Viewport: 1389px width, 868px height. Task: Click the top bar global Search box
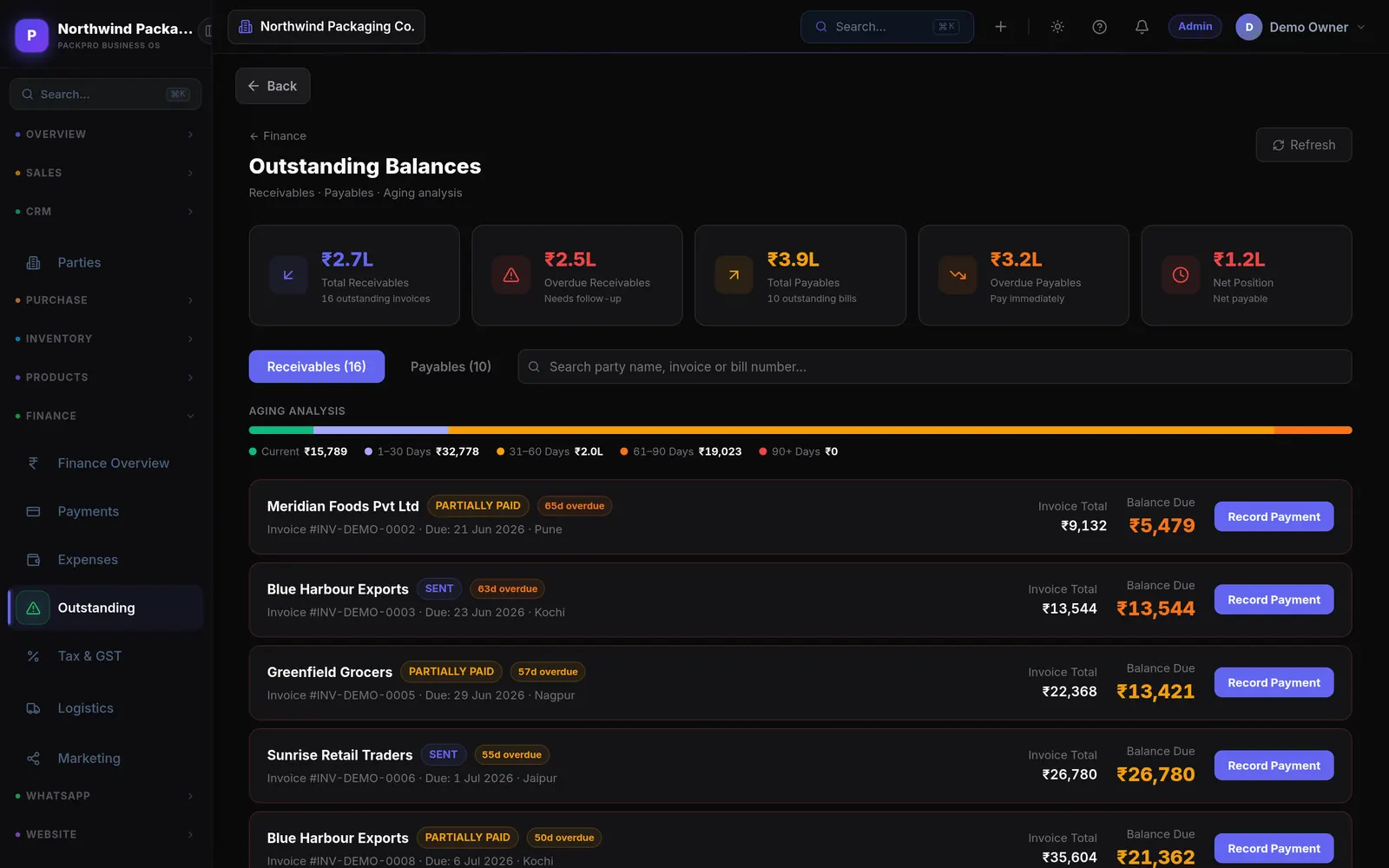point(887,27)
